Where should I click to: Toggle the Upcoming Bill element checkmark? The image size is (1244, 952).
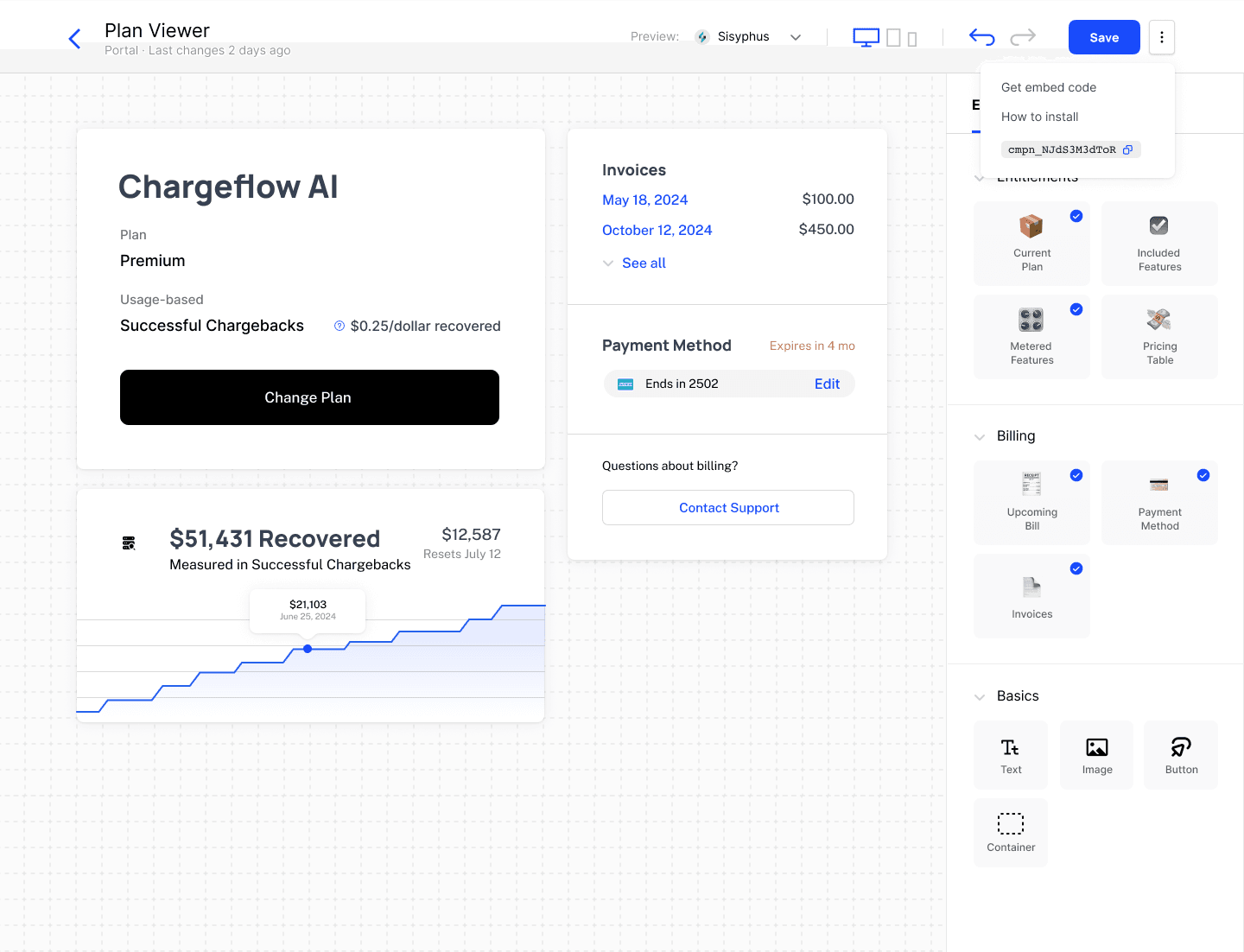pos(1076,475)
